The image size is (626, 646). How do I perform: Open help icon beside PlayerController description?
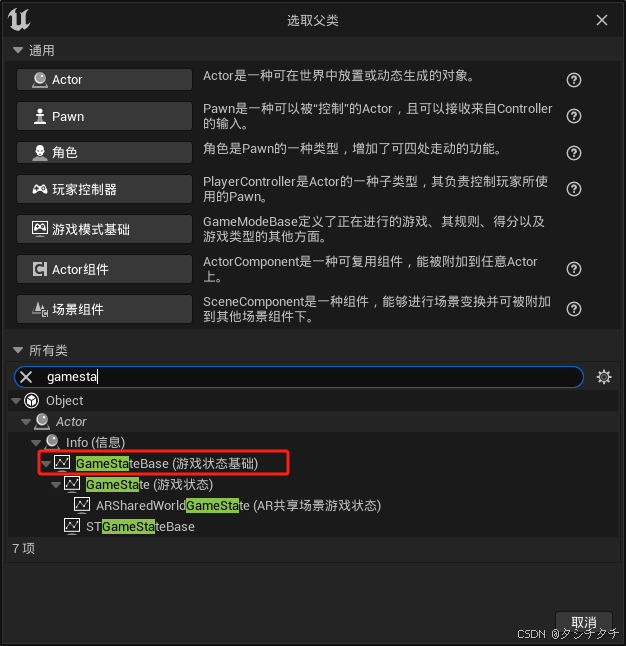(x=574, y=189)
